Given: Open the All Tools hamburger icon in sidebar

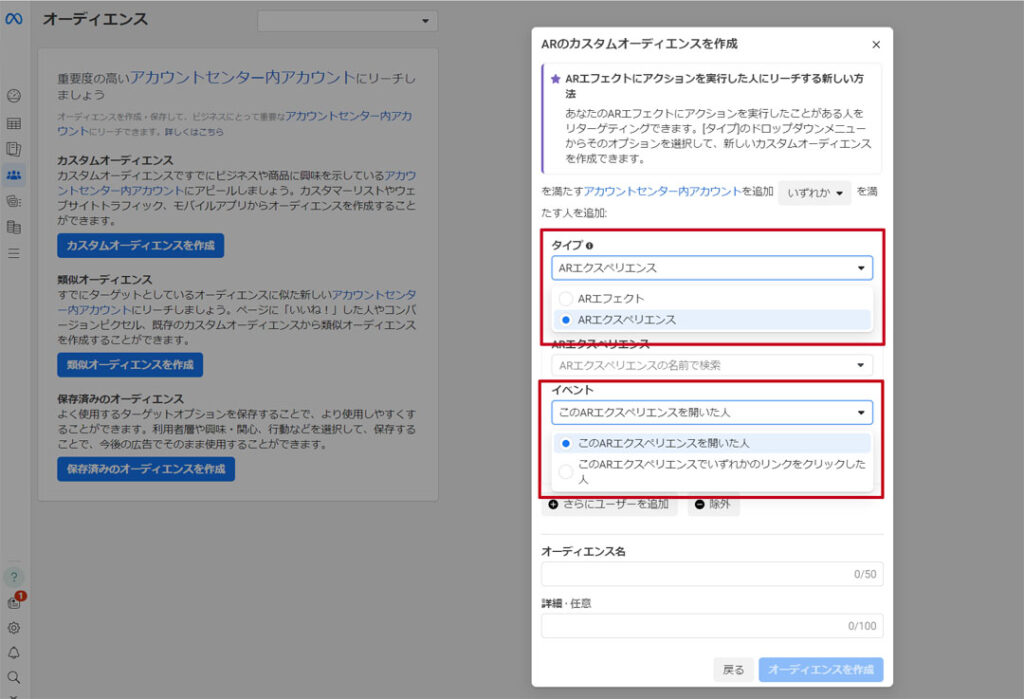Looking at the screenshot, I should click(13, 255).
